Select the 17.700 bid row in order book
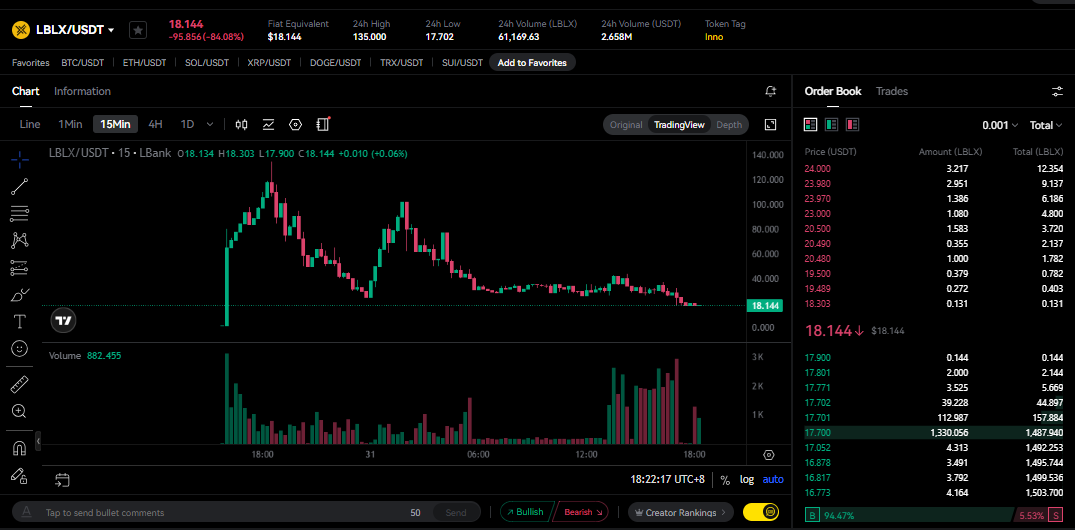The height and width of the screenshot is (530, 1075). click(x=934, y=433)
